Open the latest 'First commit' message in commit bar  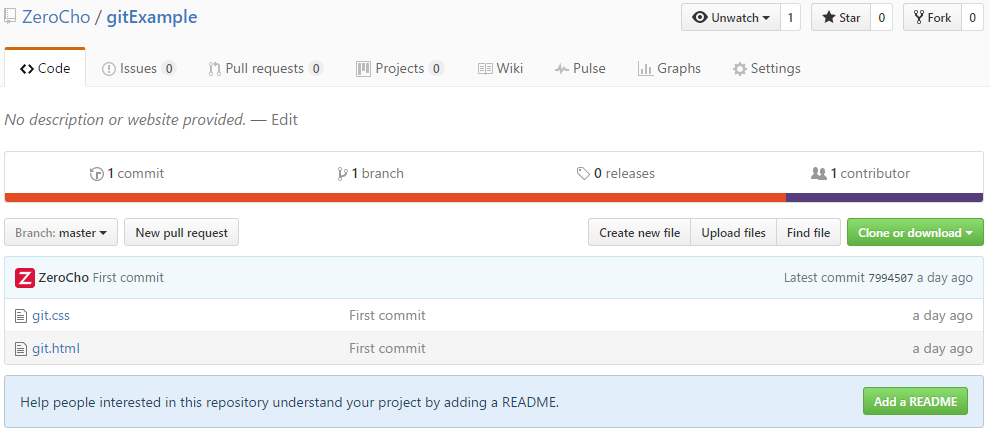(128, 277)
